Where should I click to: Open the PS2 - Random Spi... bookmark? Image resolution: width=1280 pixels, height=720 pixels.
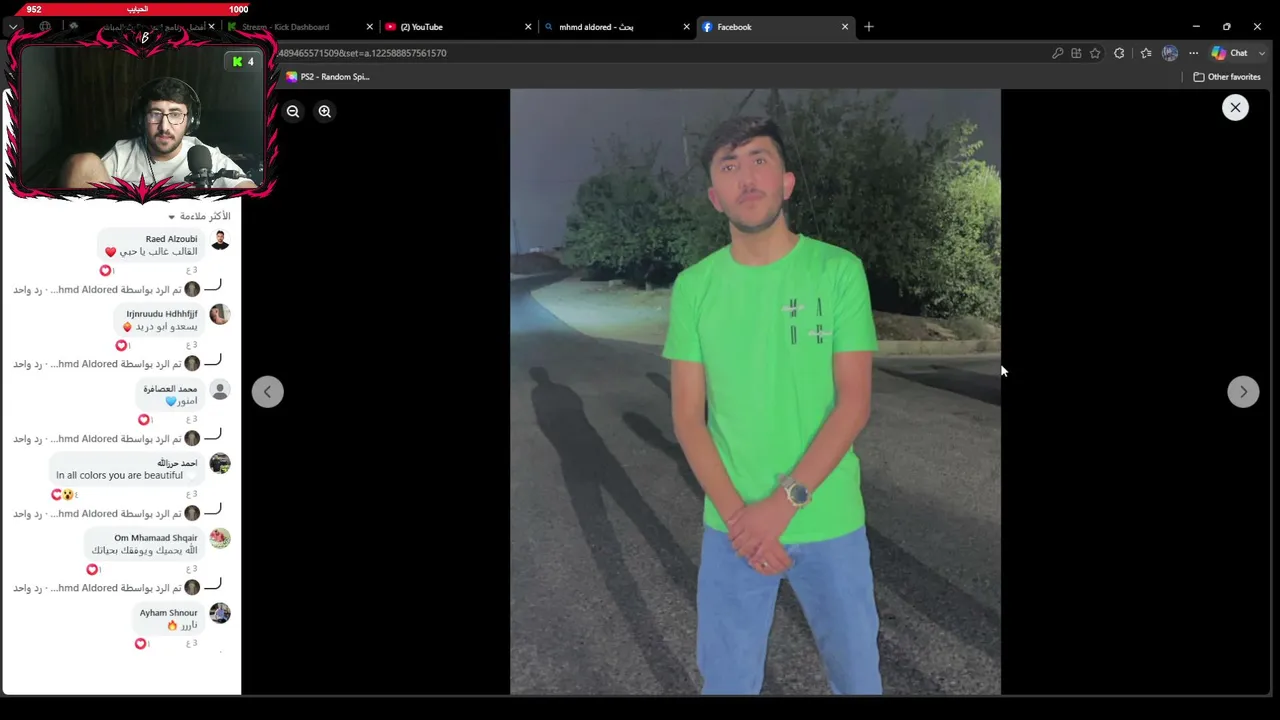[x=328, y=77]
